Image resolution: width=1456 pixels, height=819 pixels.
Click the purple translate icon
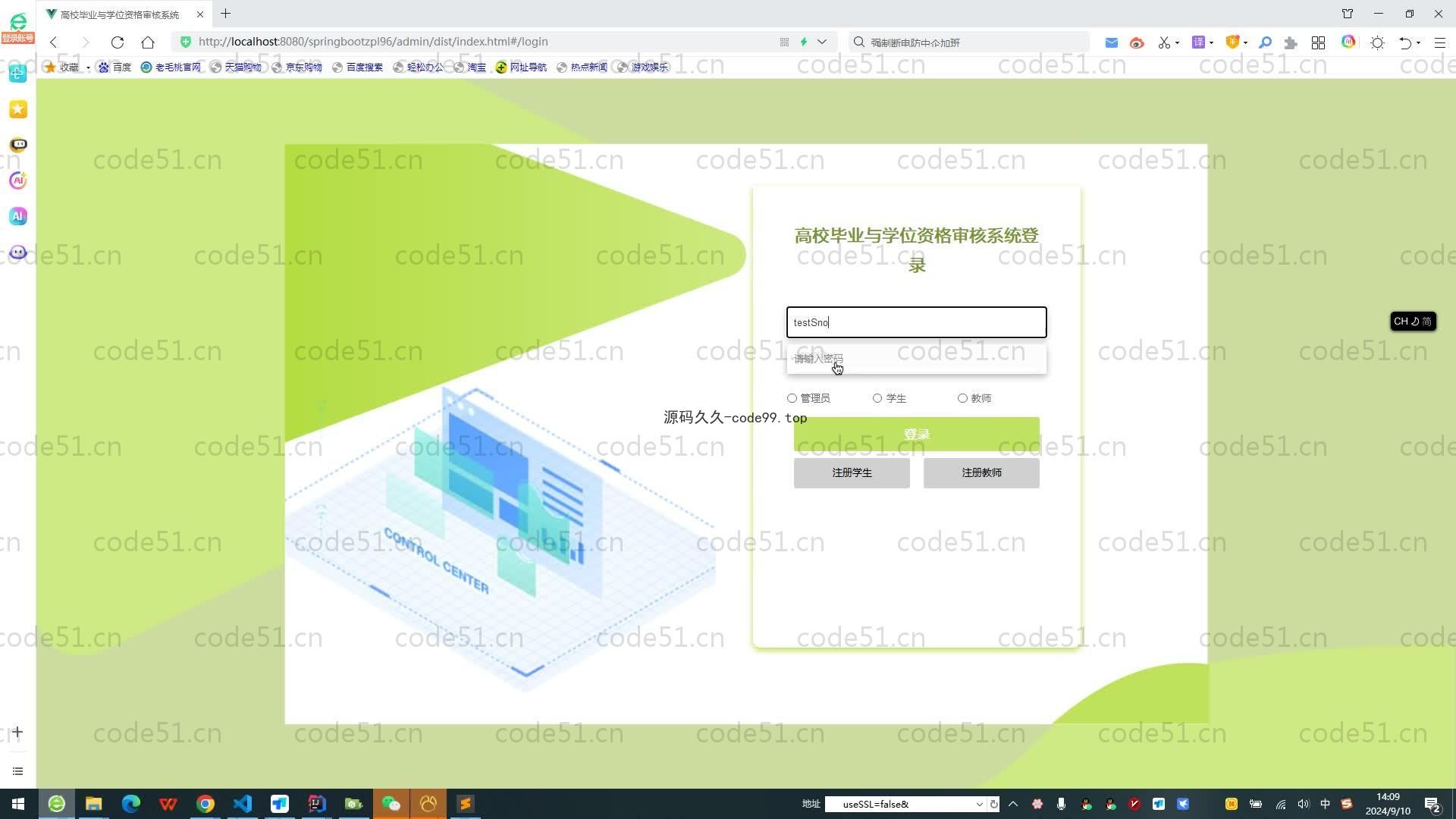coord(1198,42)
